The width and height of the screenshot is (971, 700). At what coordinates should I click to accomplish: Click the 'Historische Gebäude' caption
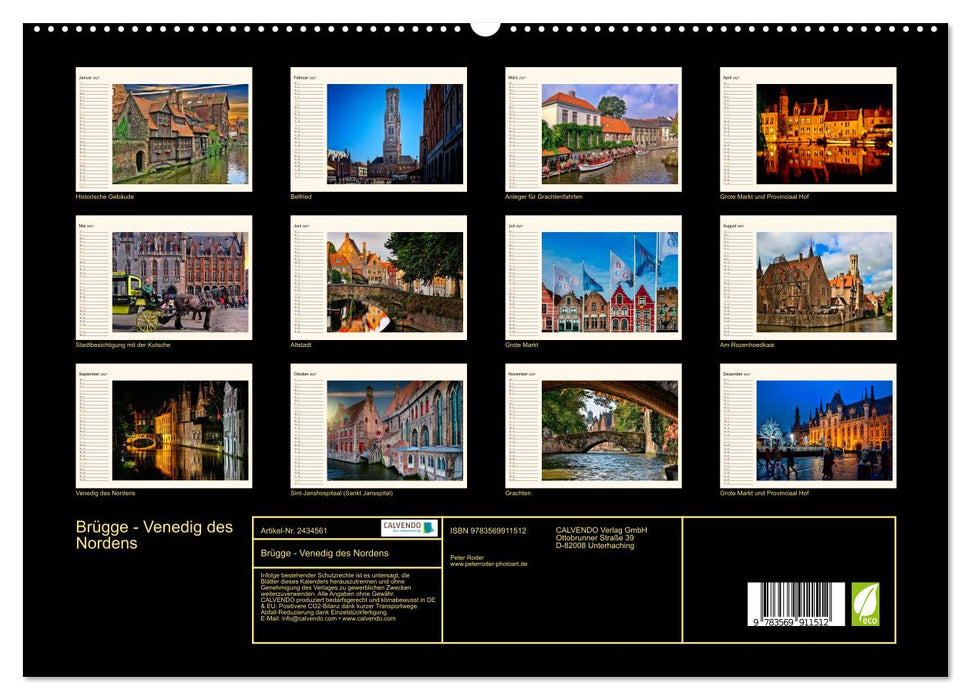105,196
